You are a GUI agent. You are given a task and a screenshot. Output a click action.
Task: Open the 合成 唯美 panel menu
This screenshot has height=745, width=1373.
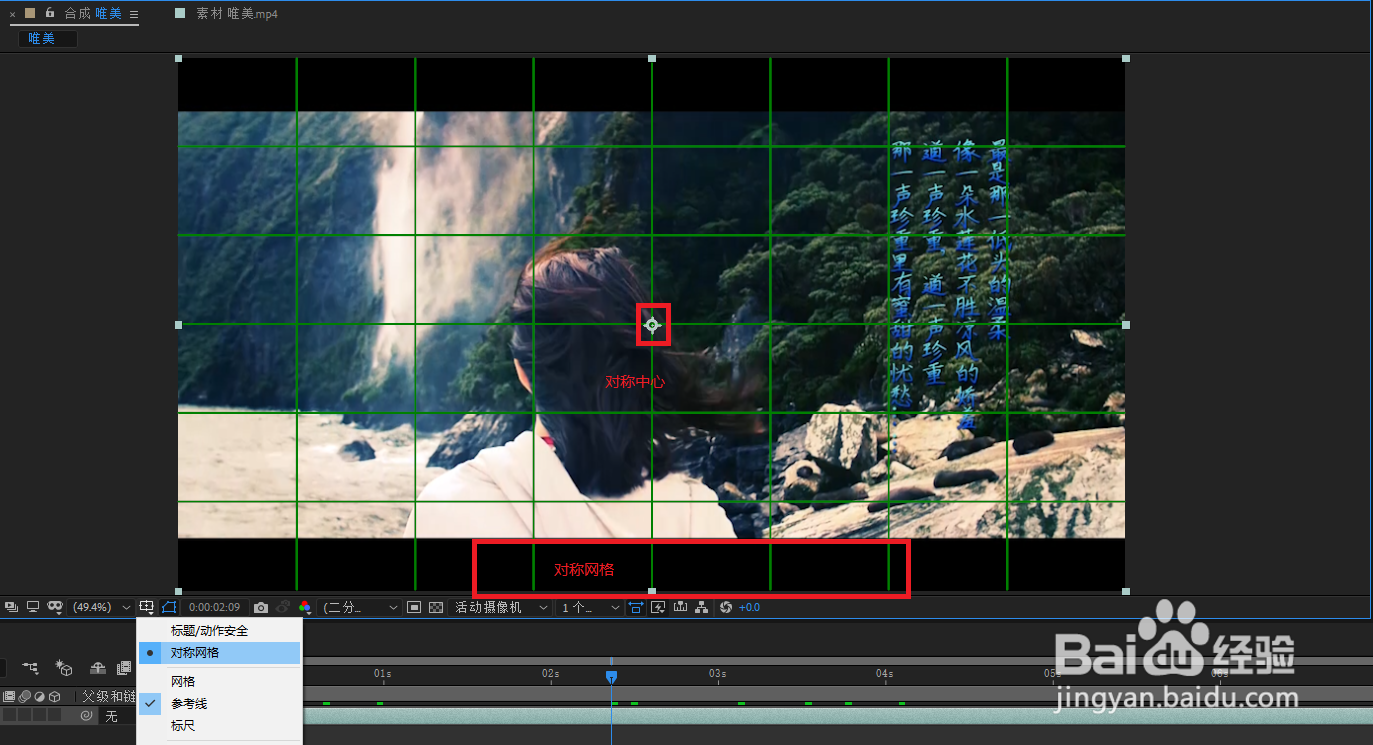coord(134,14)
